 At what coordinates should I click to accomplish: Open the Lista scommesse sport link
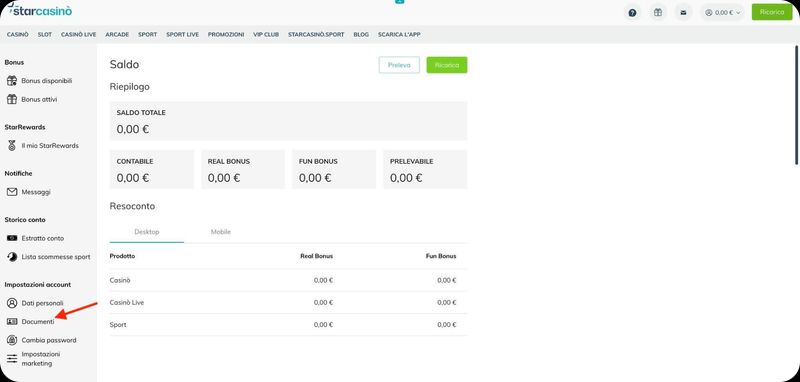(x=56, y=257)
